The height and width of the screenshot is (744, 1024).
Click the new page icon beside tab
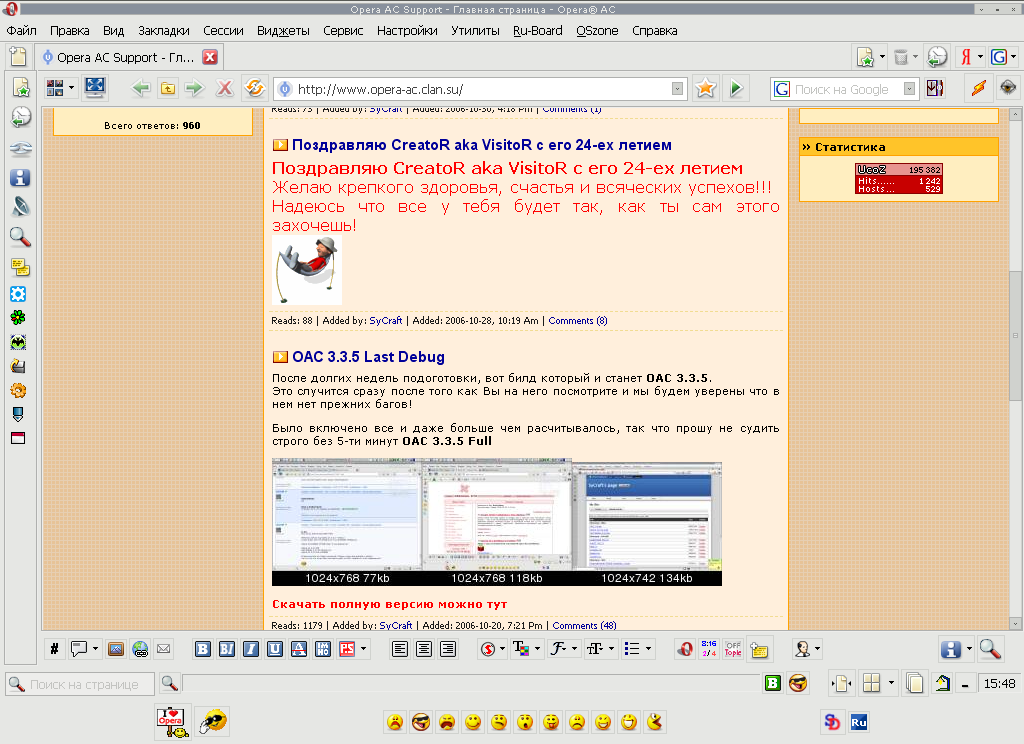point(18,57)
